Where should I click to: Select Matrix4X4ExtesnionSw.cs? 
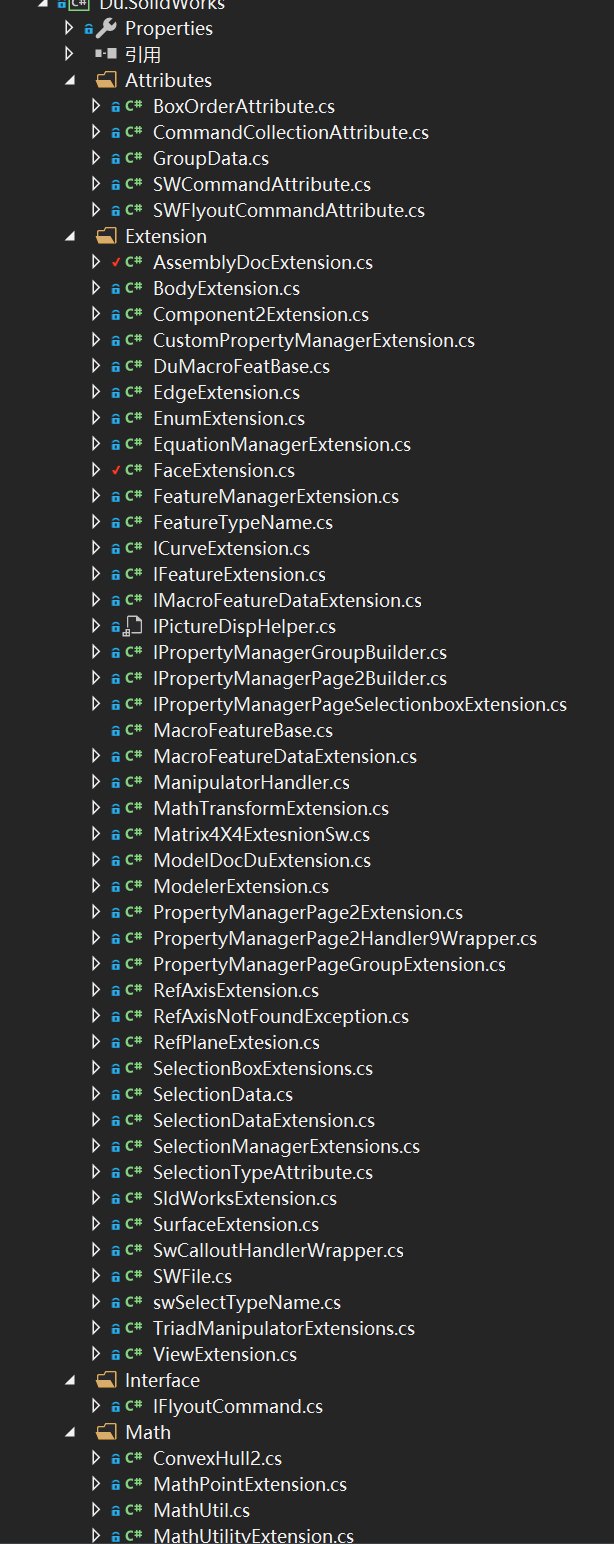click(x=261, y=834)
